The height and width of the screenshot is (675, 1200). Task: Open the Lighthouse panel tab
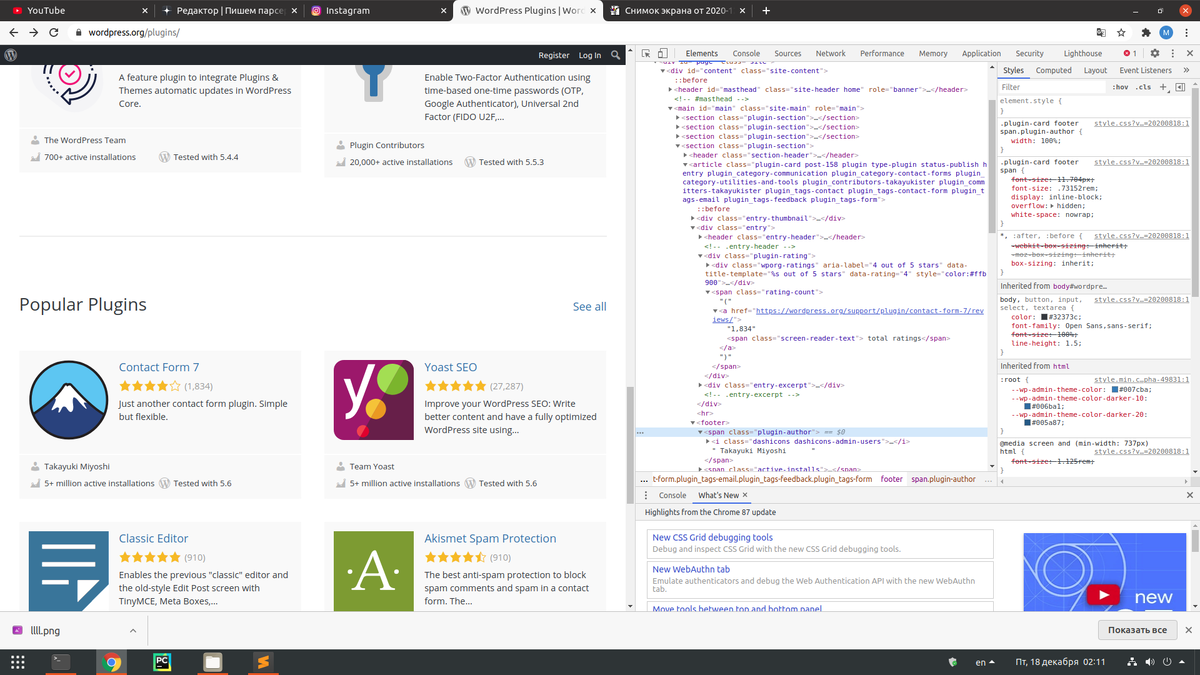pos(1083,53)
